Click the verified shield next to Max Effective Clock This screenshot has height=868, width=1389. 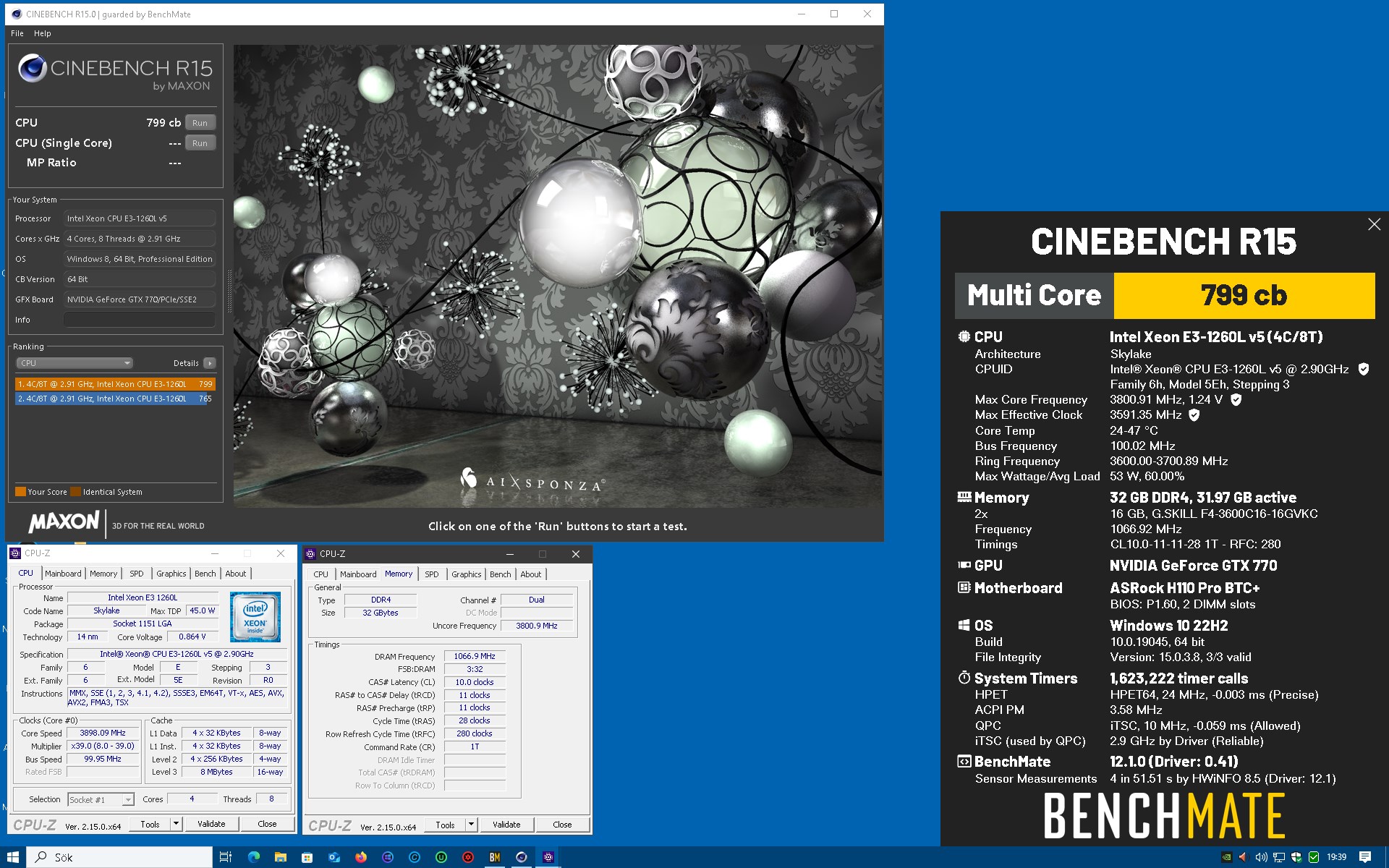(x=1194, y=414)
